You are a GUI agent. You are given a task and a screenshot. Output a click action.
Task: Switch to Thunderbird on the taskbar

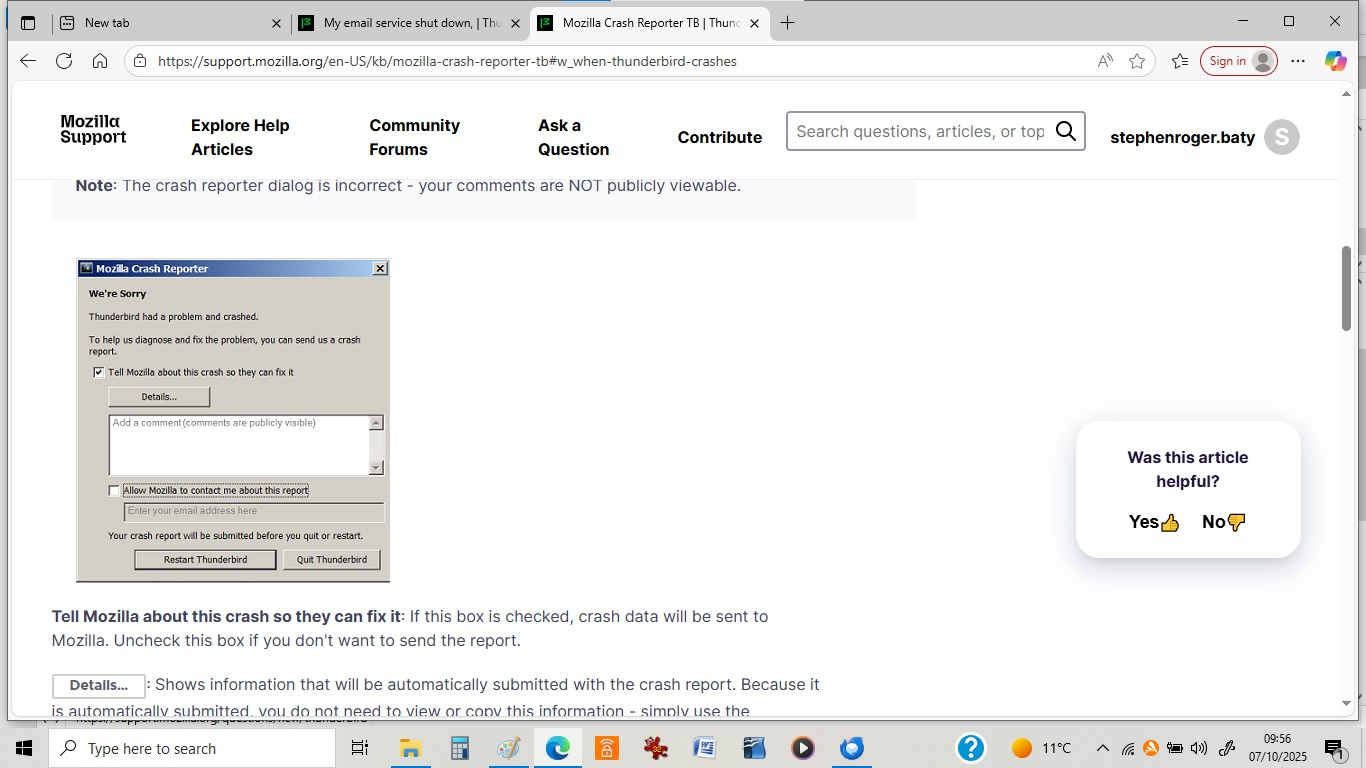point(852,748)
